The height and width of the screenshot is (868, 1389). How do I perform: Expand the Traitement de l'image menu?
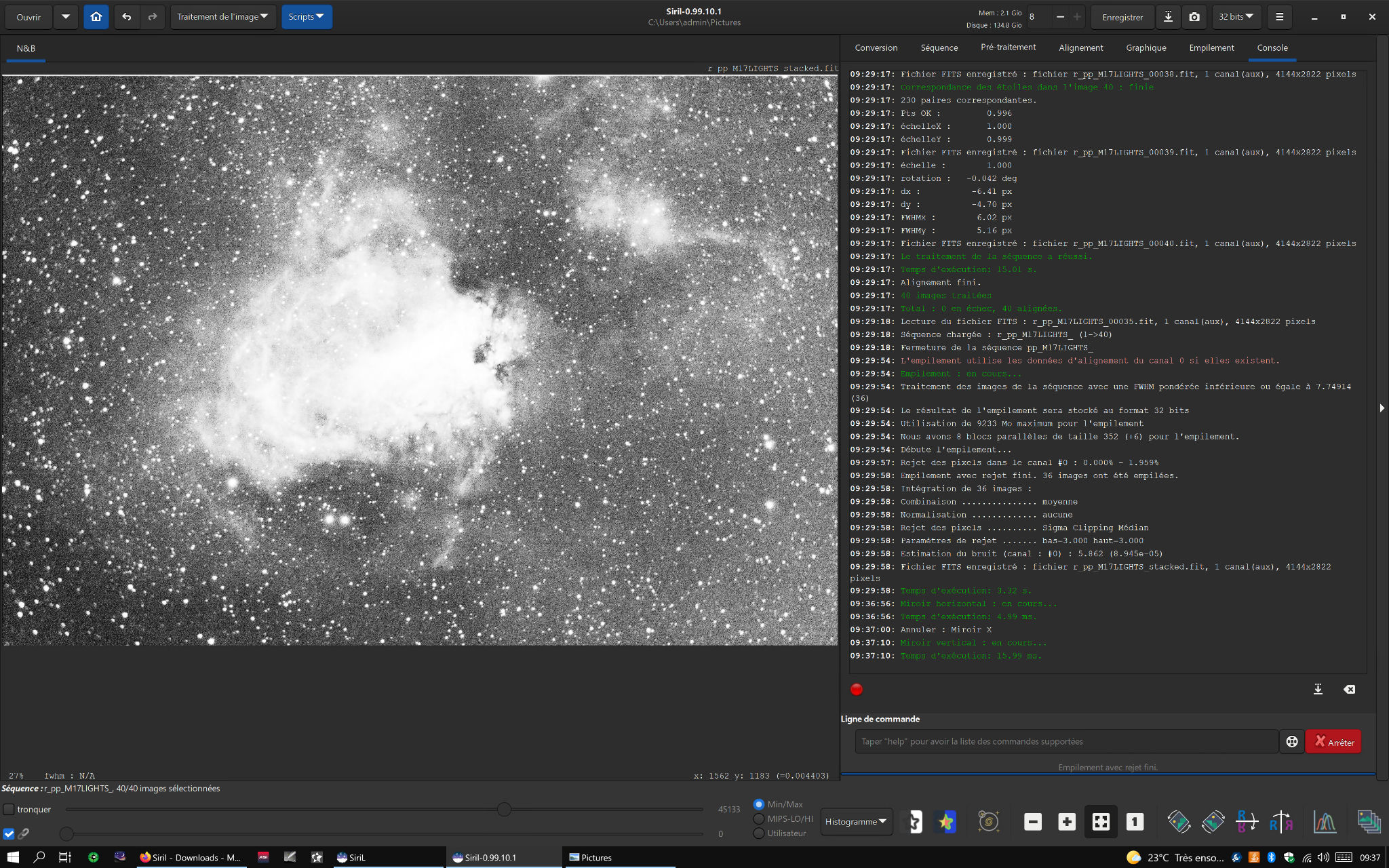coord(222,17)
